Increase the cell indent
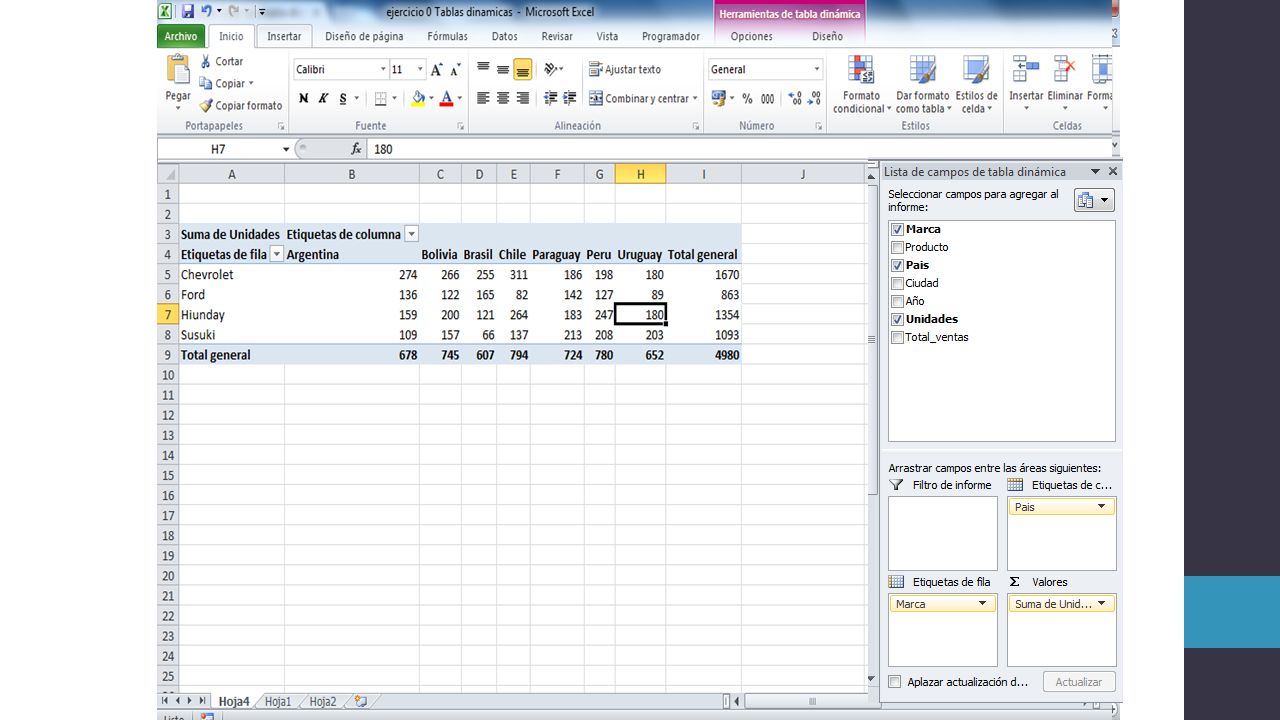 569,98
